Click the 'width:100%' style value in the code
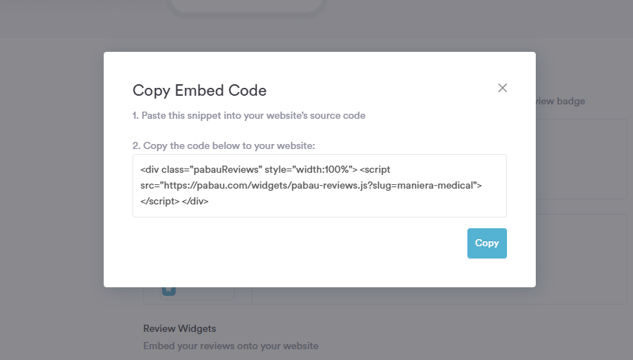This screenshot has width=633, height=360. tap(323, 170)
